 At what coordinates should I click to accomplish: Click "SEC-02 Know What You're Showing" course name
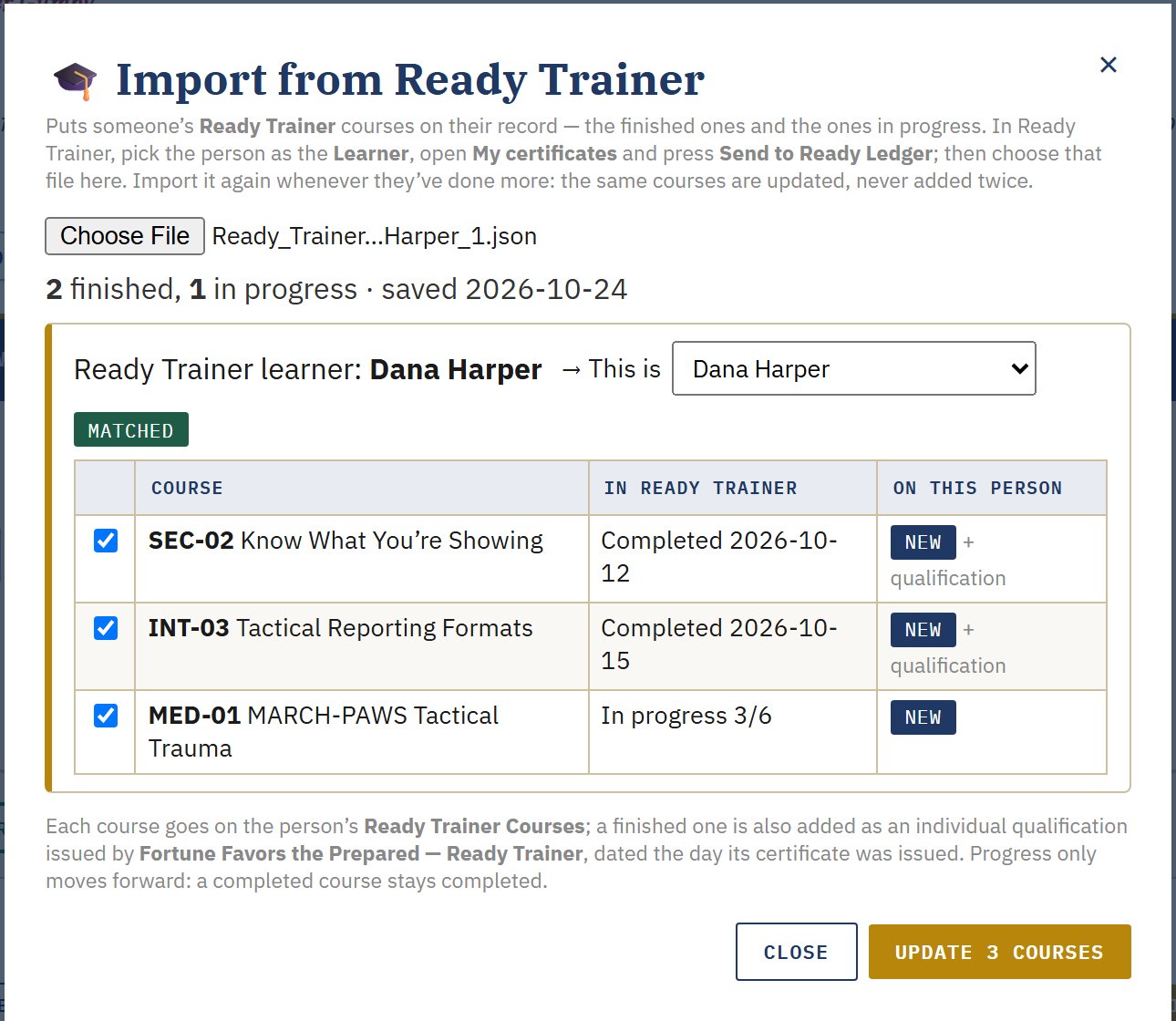coord(346,541)
